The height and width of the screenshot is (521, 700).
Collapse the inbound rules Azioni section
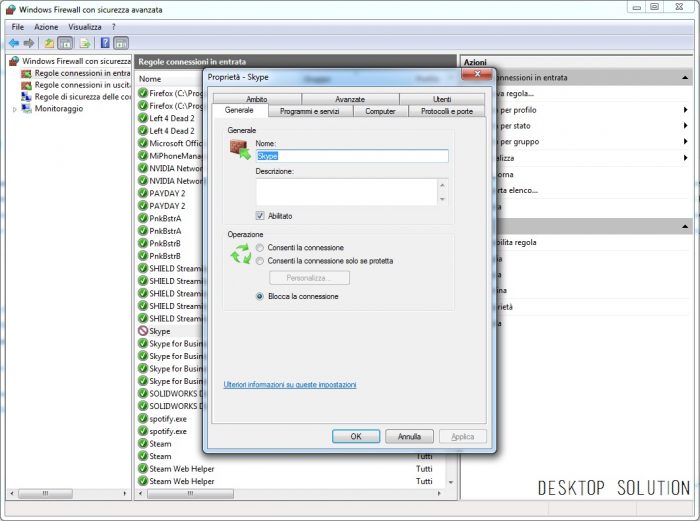(x=685, y=78)
